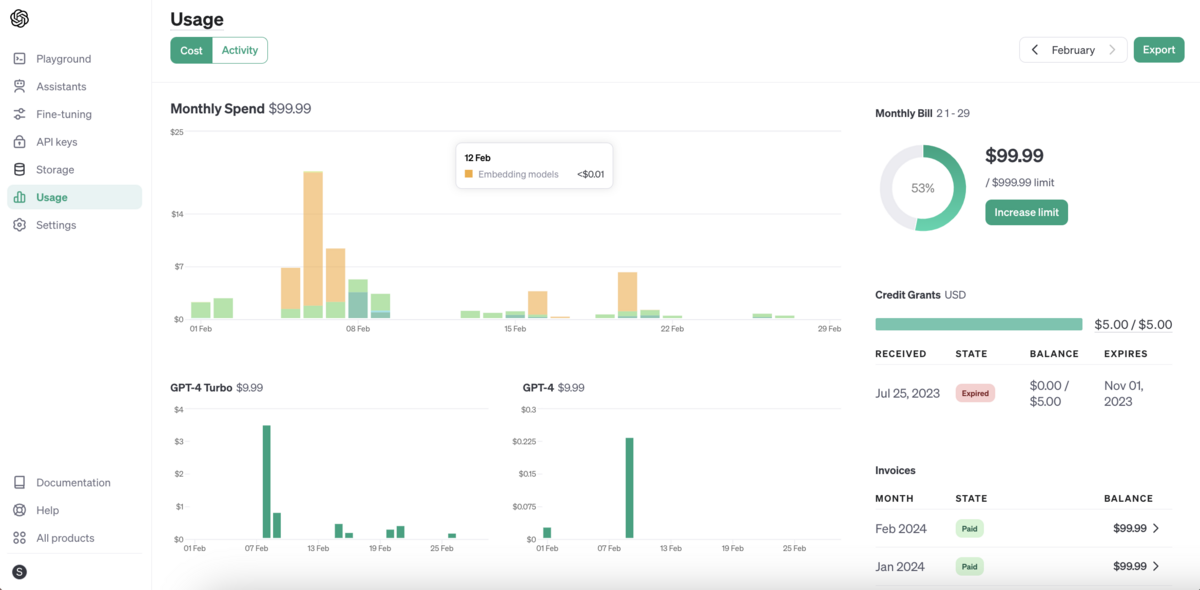The image size is (1200, 590).
Task: Open Playground via its sidebar icon
Action: tap(19, 59)
